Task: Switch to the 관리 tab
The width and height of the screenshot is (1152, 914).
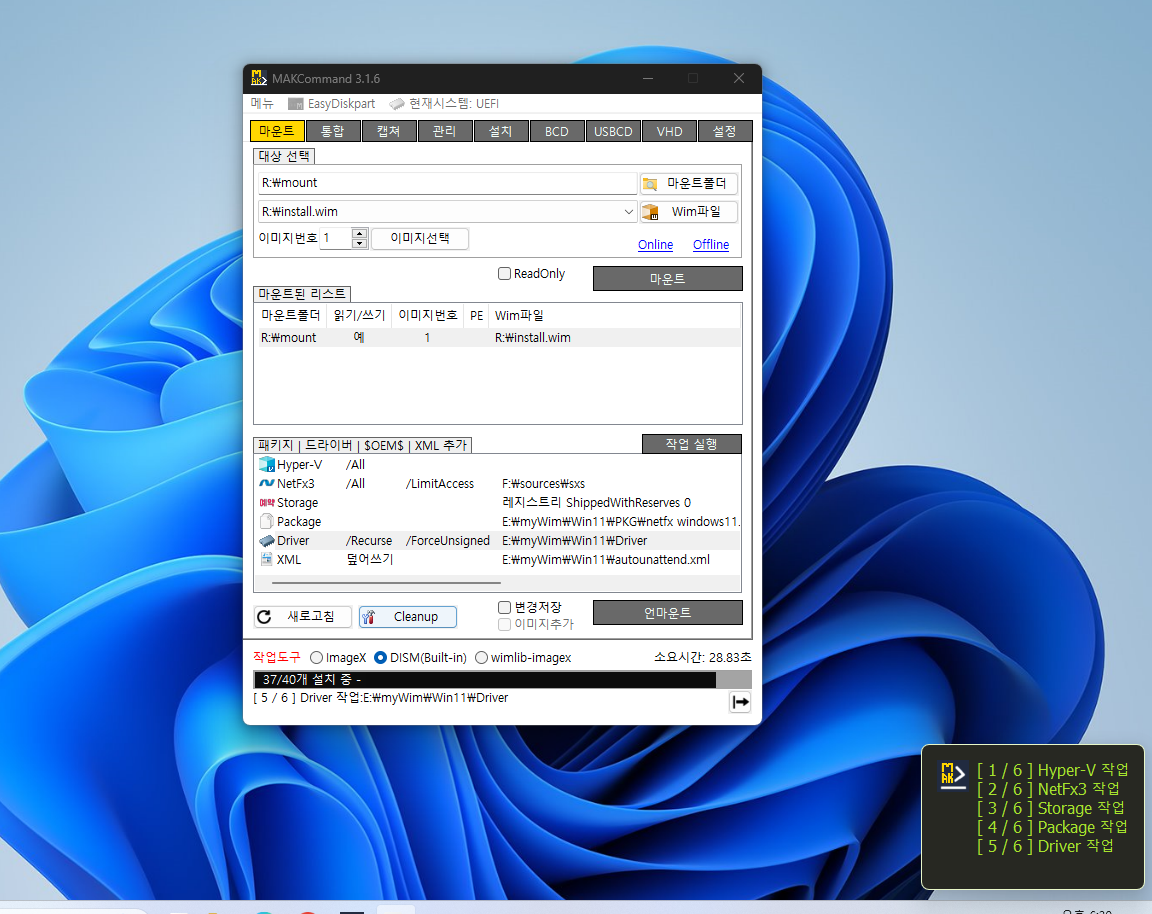Action: click(x=444, y=131)
